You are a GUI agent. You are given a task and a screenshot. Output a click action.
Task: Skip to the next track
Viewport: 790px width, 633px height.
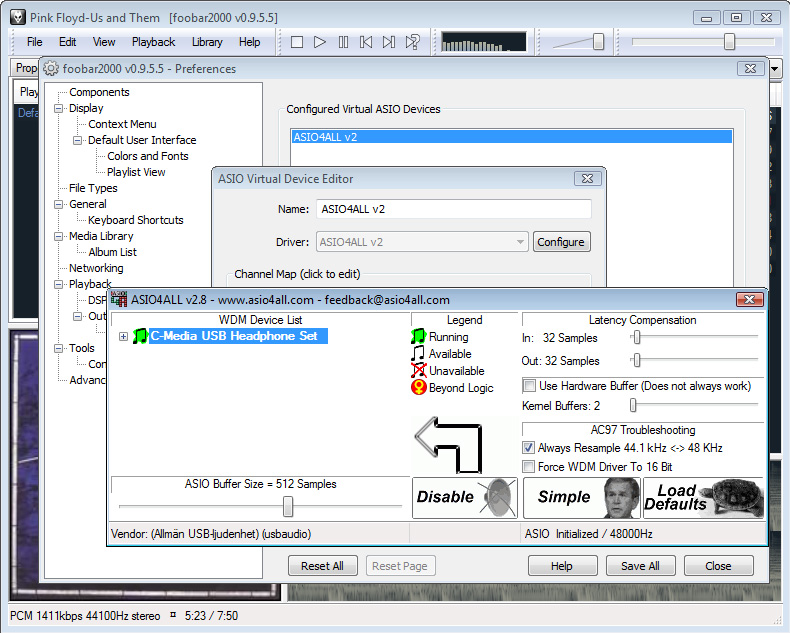coord(388,42)
